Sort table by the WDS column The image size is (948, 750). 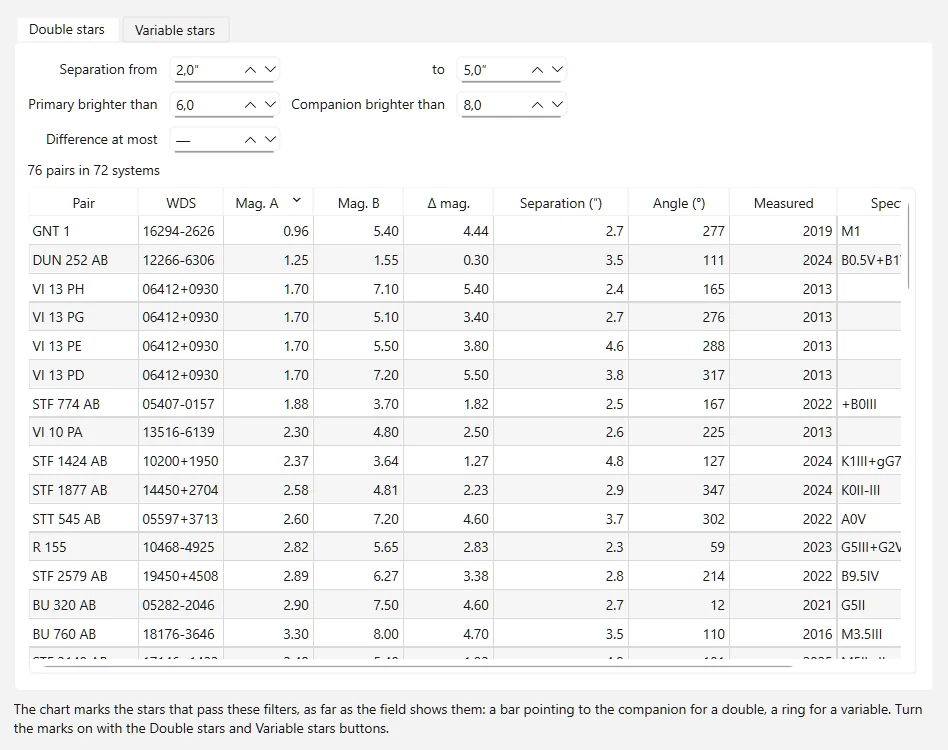click(x=181, y=203)
